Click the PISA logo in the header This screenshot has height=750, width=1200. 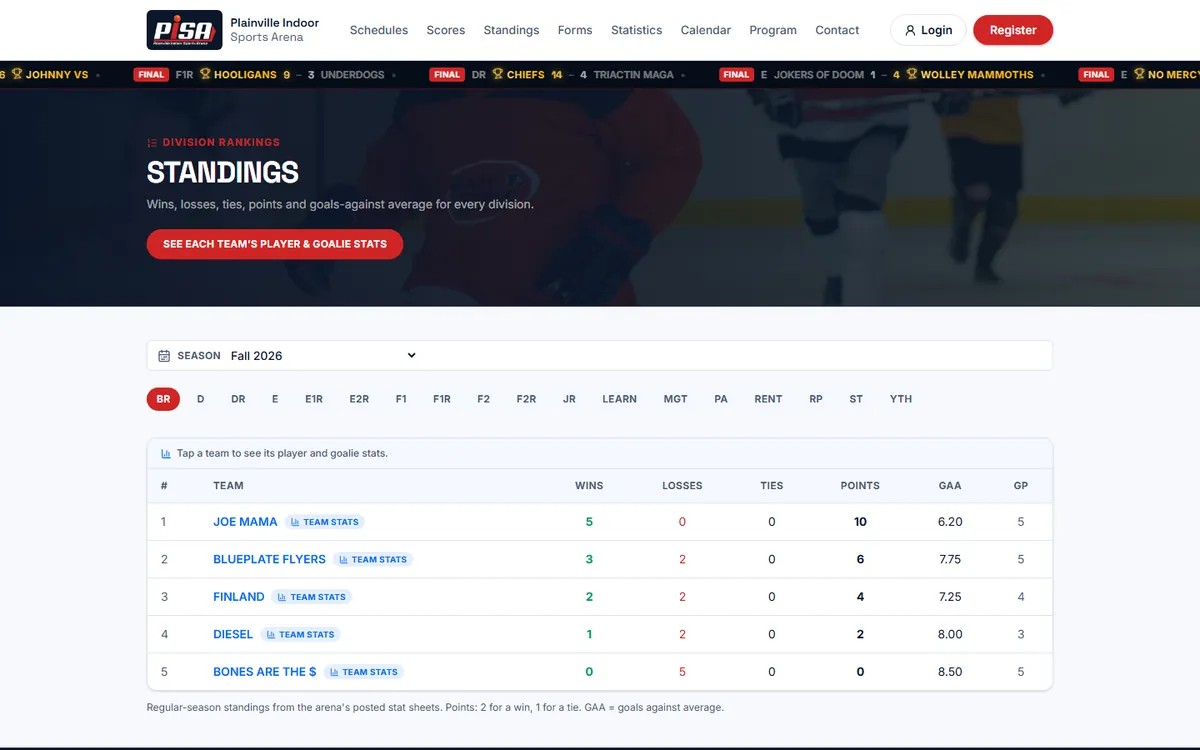click(x=184, y=30)
